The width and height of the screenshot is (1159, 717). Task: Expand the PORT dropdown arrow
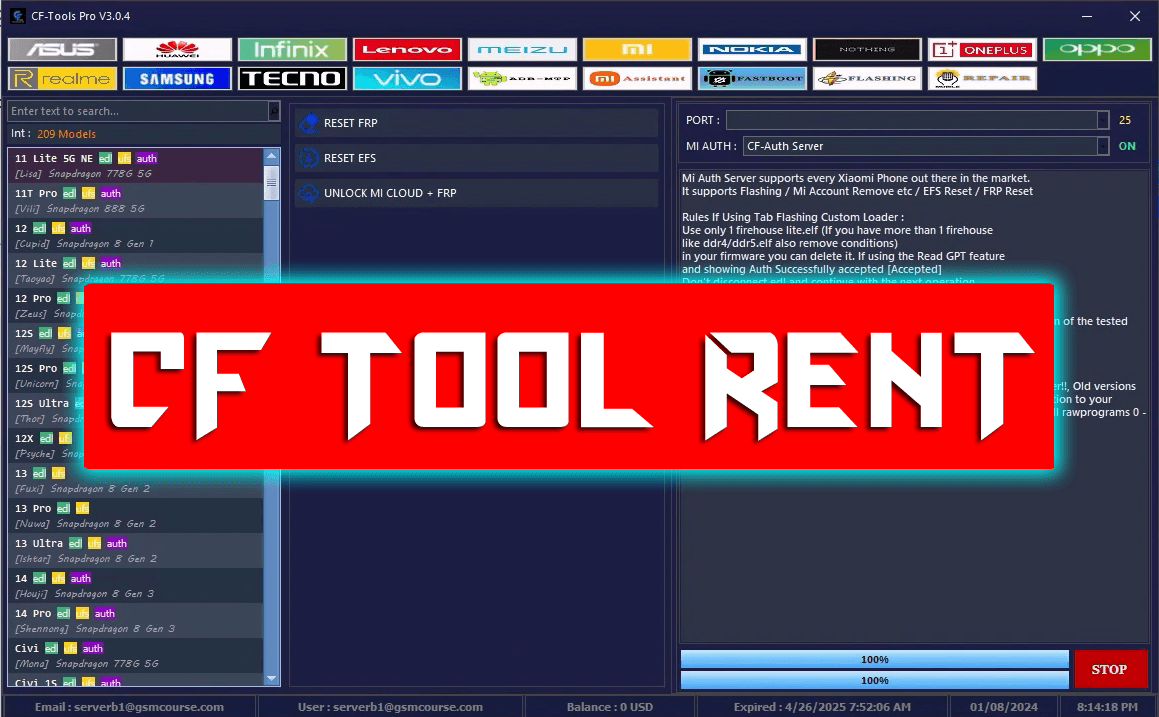point(1103,120)
